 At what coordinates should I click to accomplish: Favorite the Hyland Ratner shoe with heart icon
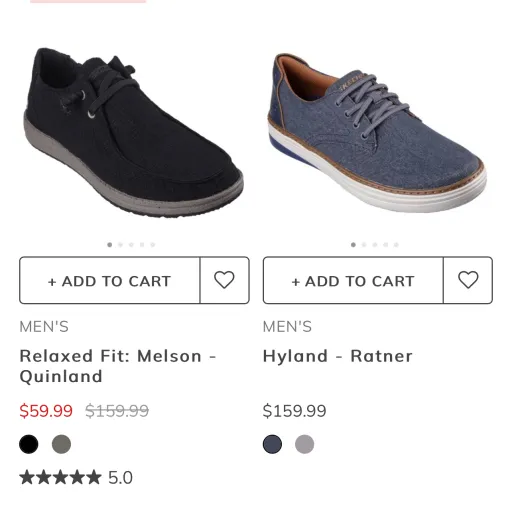468,280
